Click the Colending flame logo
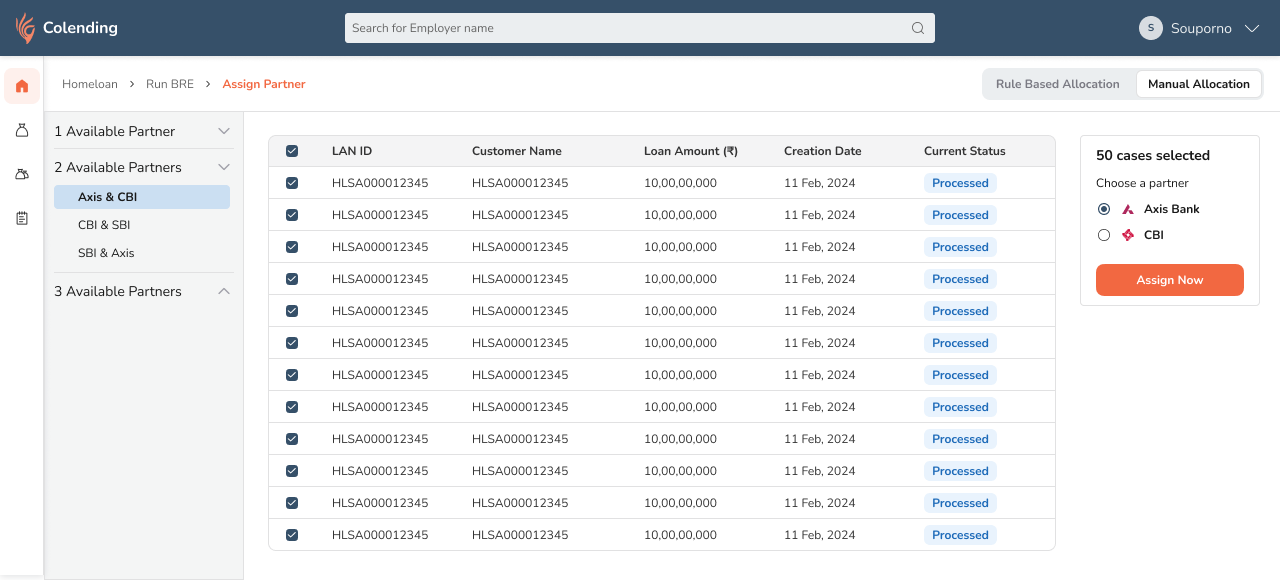The height and width of the screenshot is (580, 1280). pos(25,28)
